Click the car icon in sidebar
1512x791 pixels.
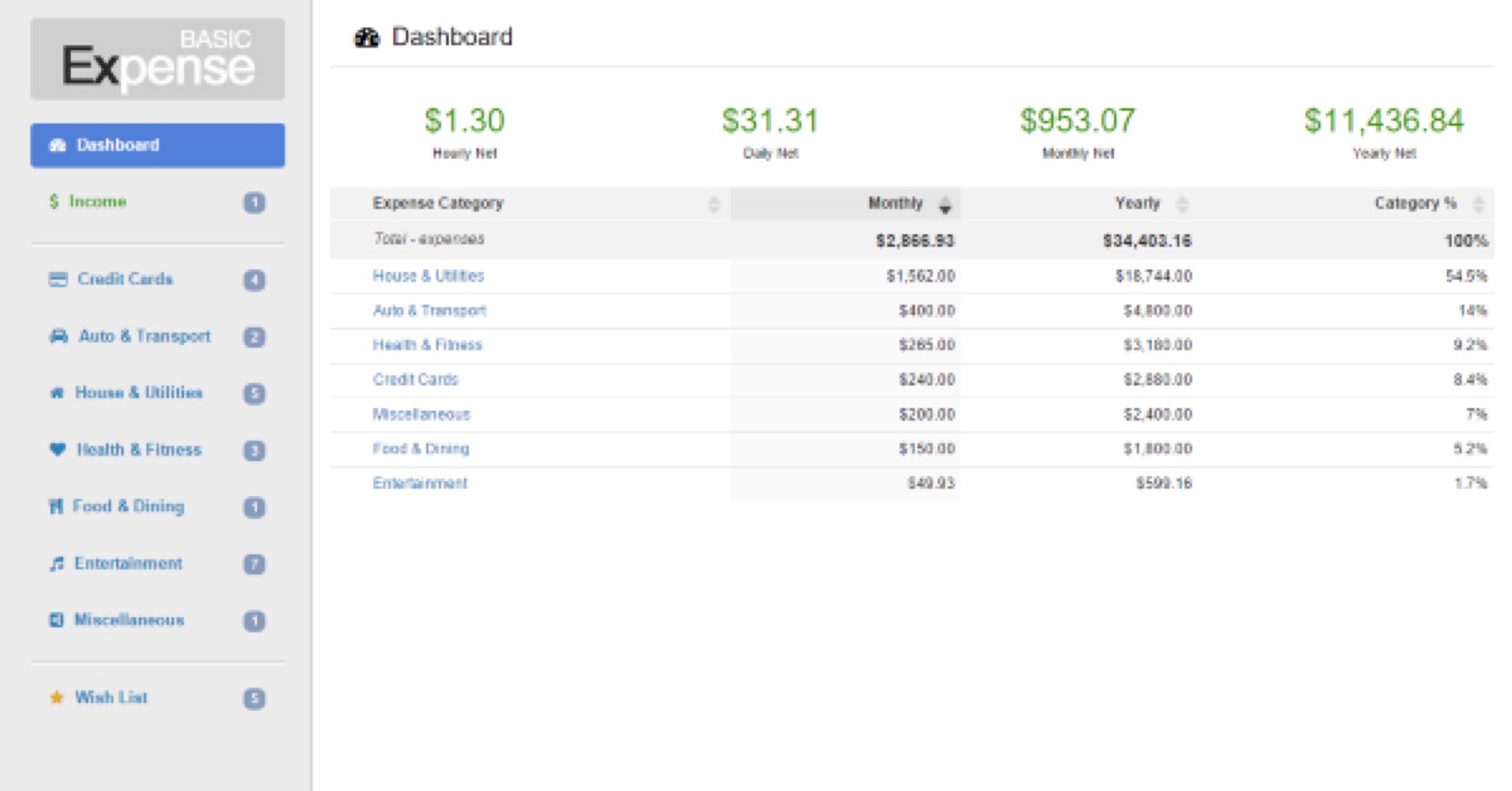59,335
